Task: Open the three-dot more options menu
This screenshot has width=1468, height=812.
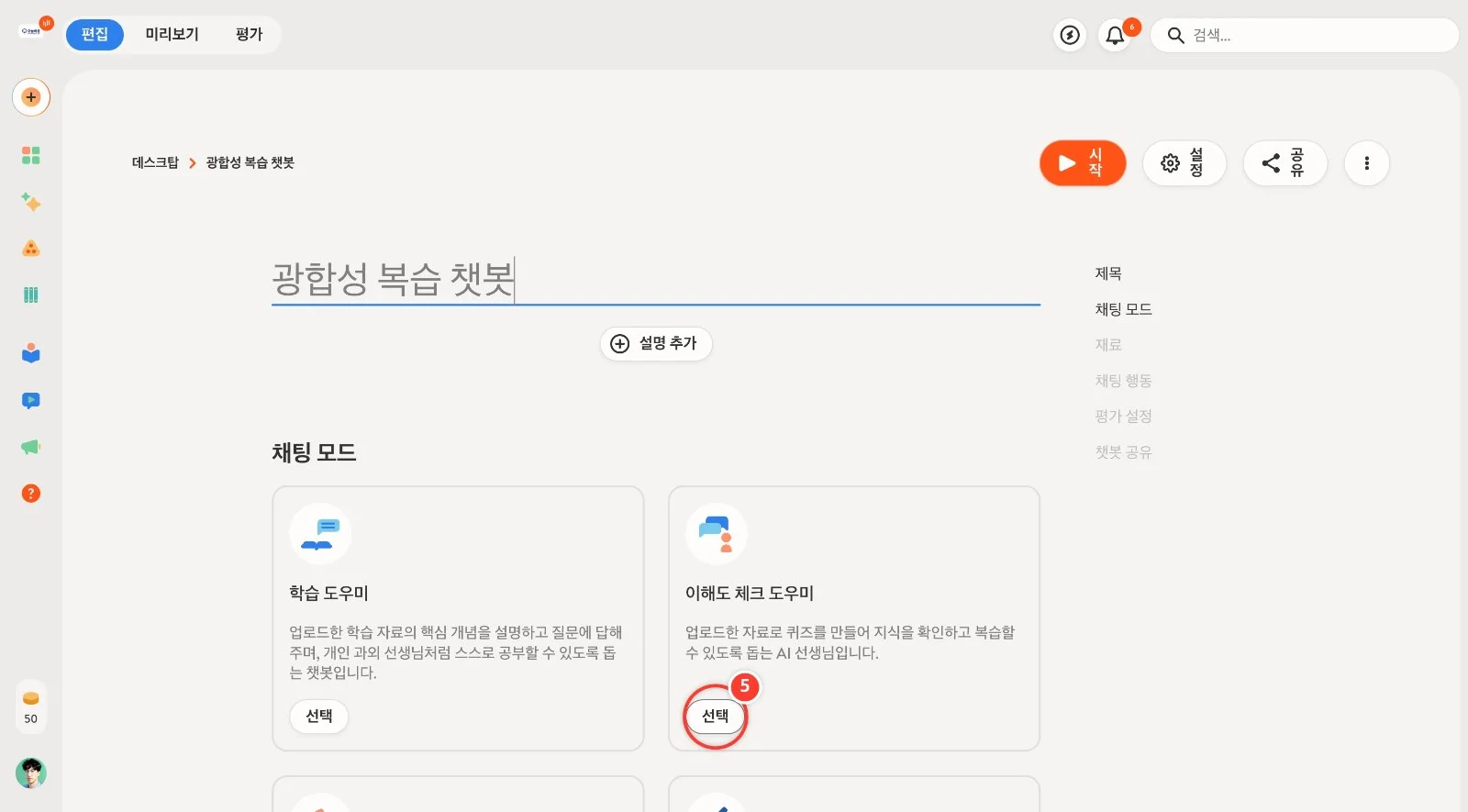Action: [1367, 163]
